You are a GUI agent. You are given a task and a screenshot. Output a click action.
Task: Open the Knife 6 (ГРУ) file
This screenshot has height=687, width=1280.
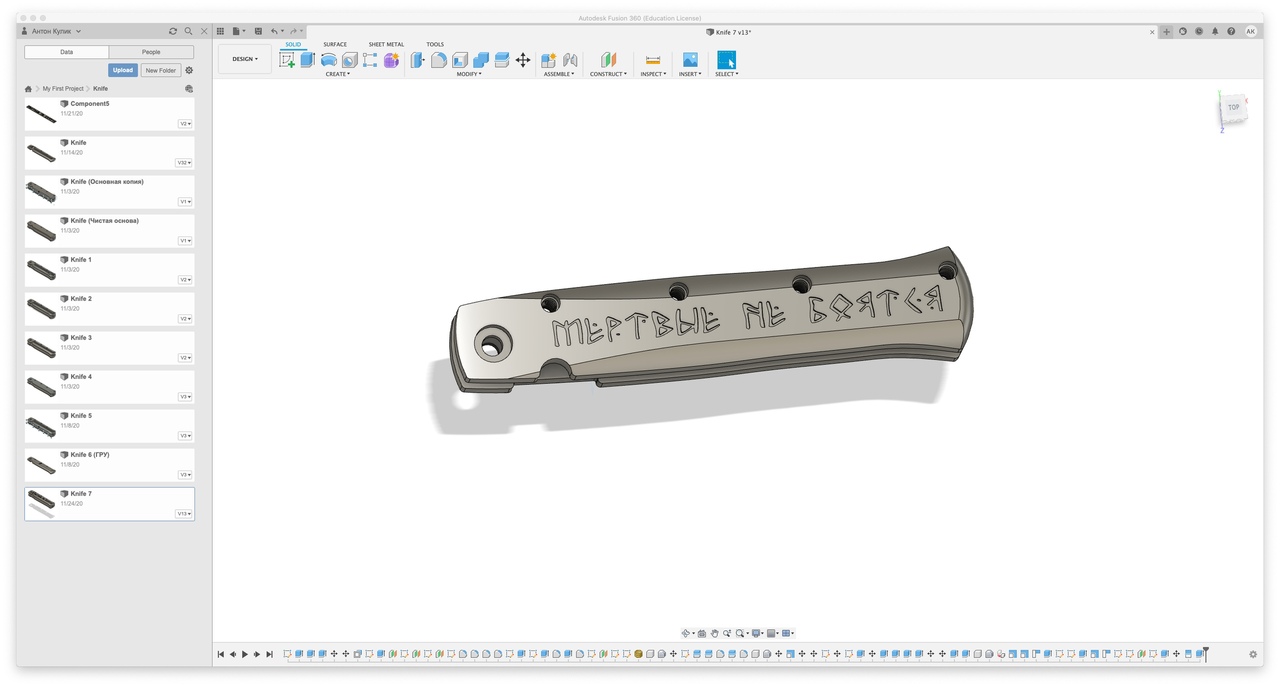pos(110,465)
